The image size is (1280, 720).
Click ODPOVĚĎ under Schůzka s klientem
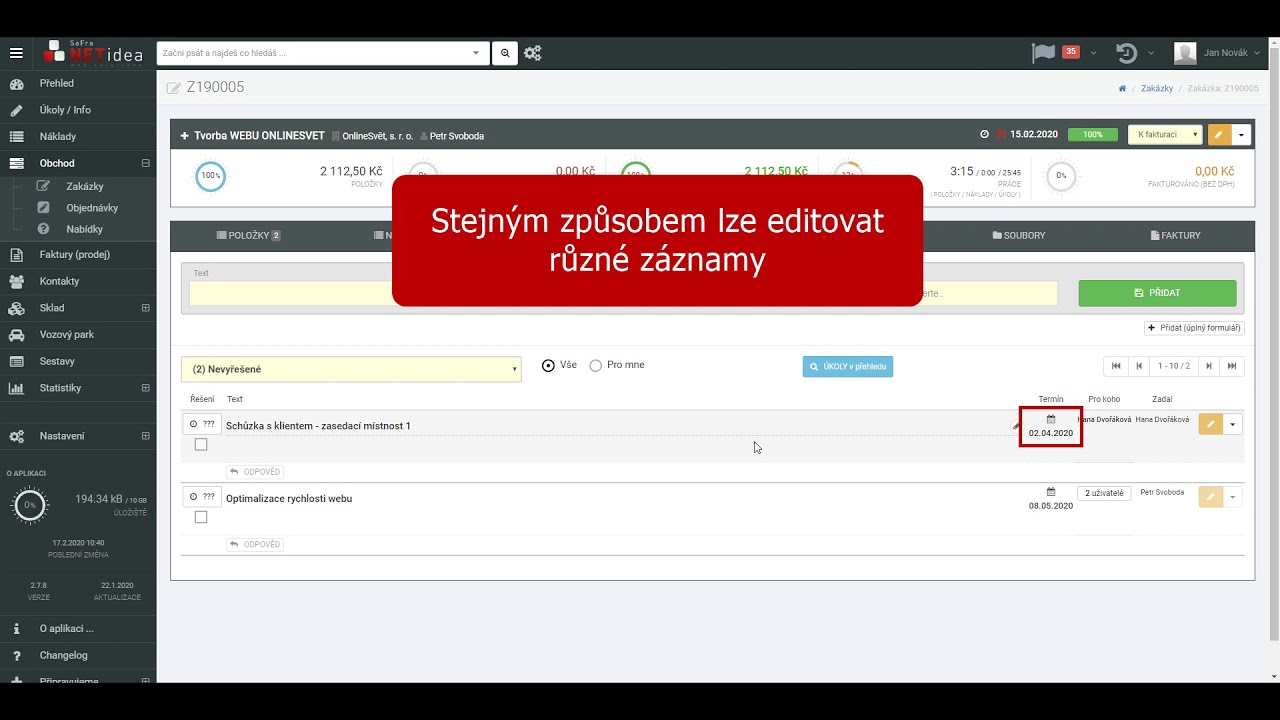click(x=254, y=472)
